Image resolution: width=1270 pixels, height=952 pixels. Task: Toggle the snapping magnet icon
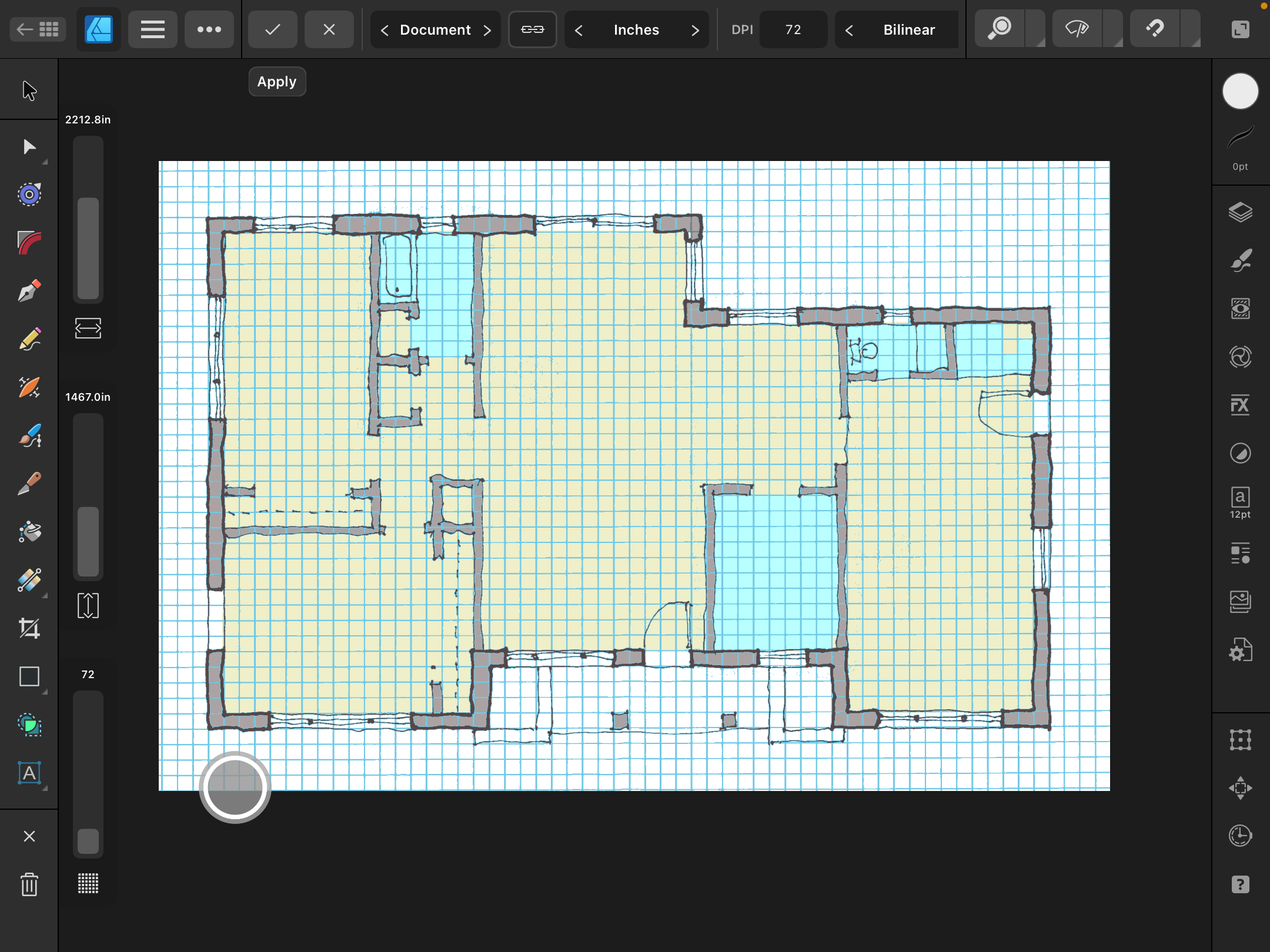pyautogui.click(x=1155, y=28)
